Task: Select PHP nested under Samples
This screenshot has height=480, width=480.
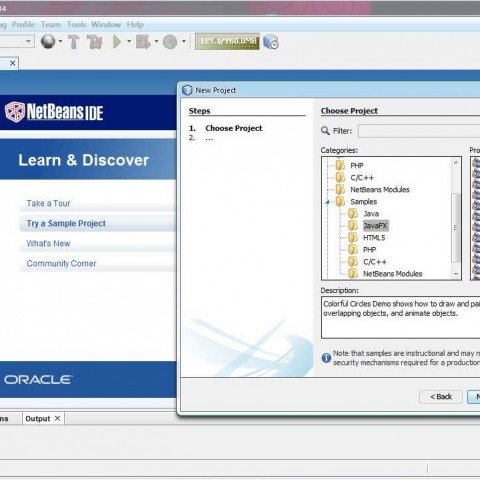Action: click(369, 250)
